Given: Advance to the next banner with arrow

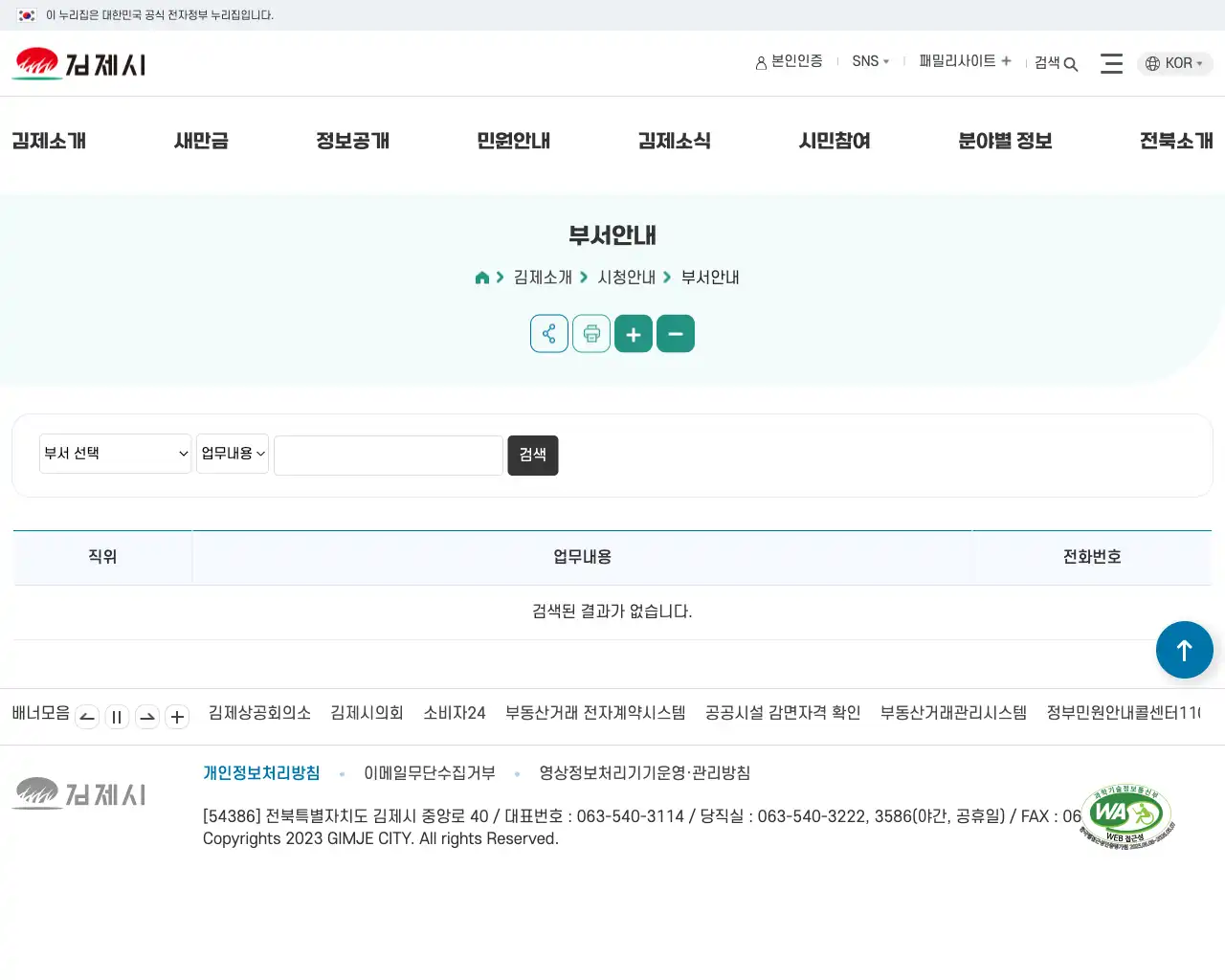Looking at the screenshot, I should coord(146,716).
